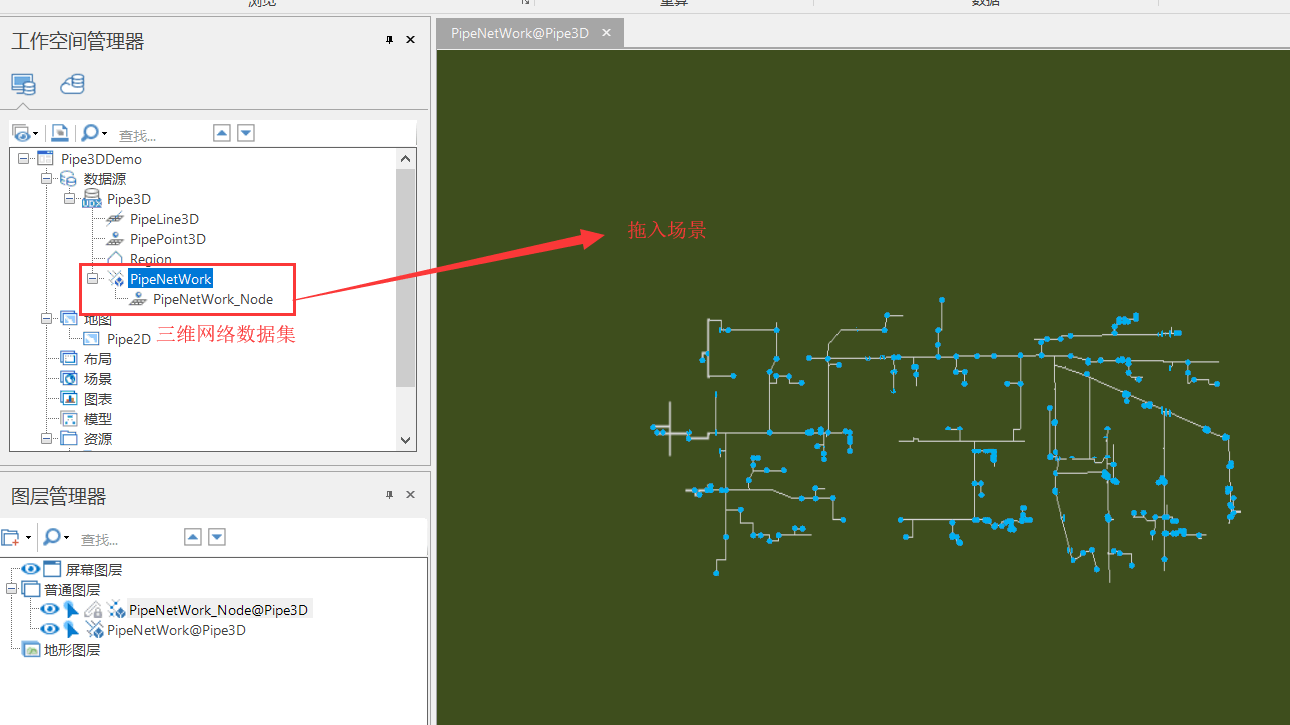Select the PipeNetWork_Node sub-dataset

pos(213,299)
